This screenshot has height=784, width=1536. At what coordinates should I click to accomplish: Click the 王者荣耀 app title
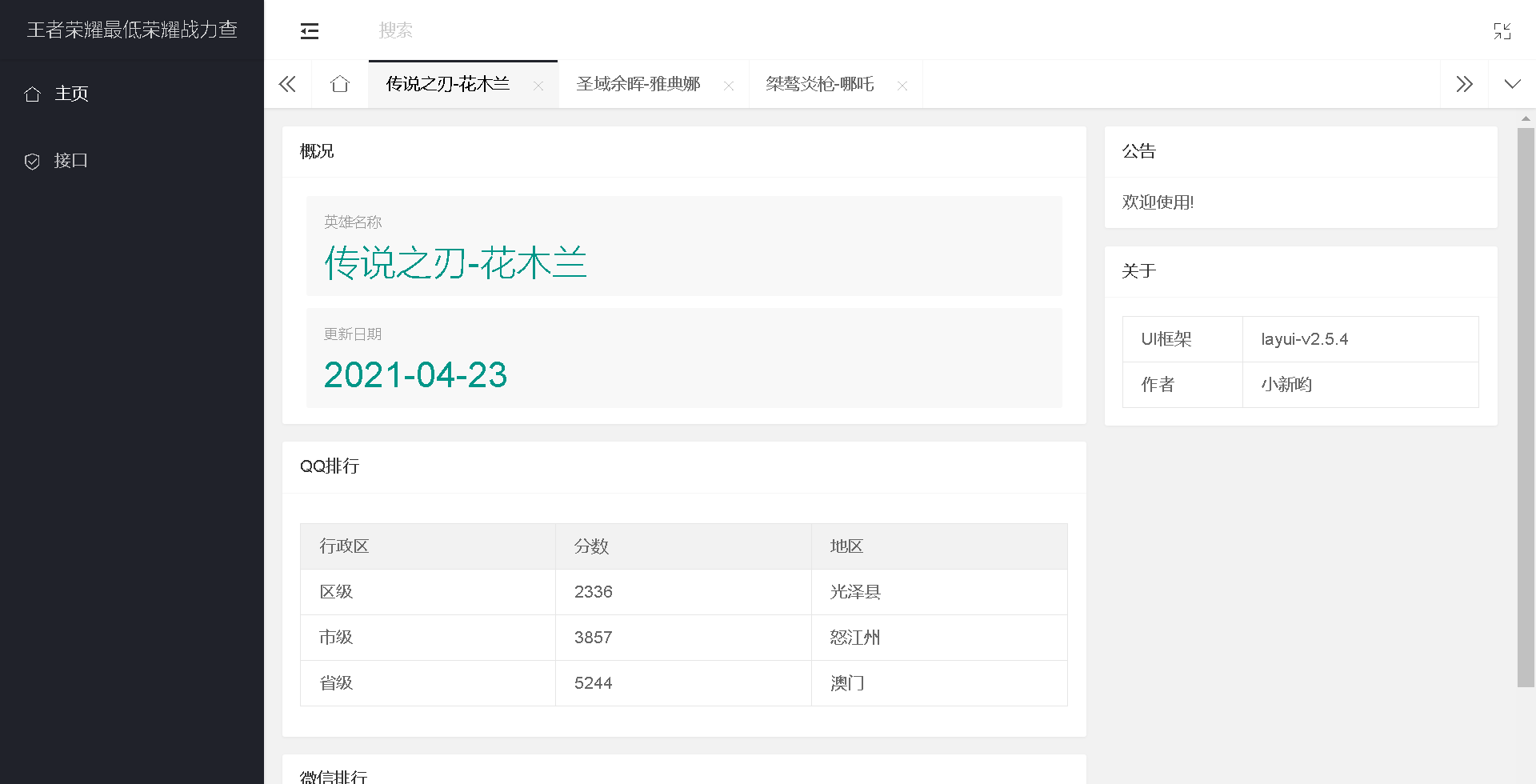132,30
